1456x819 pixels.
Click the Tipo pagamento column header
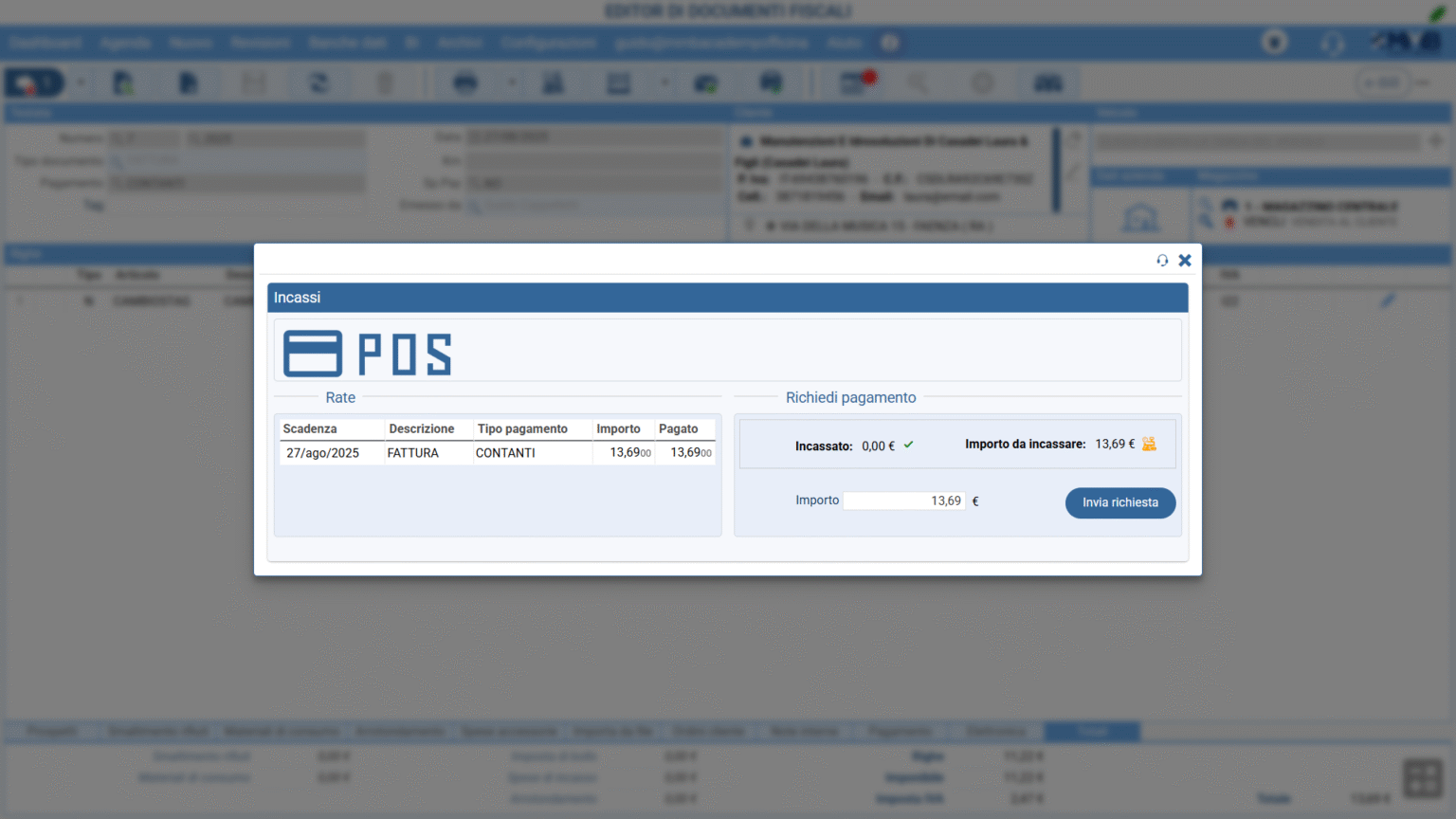coord(522,429)
